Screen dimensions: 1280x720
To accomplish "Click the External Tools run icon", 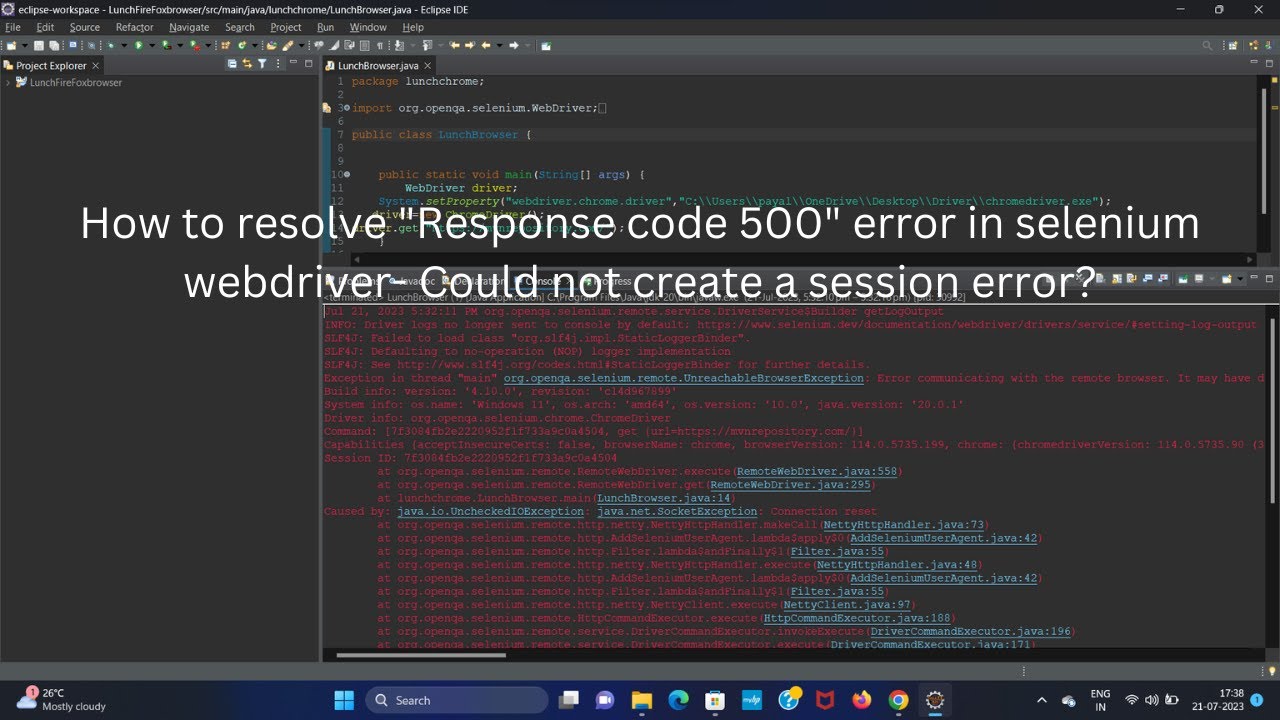I will tap(194, 45).
